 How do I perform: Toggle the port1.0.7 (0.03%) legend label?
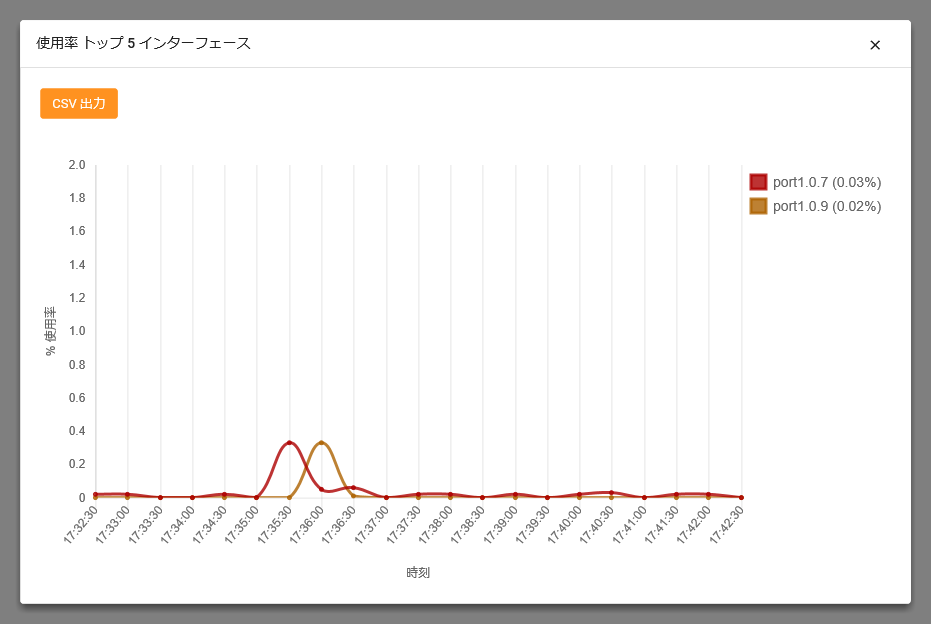[826, 182]
